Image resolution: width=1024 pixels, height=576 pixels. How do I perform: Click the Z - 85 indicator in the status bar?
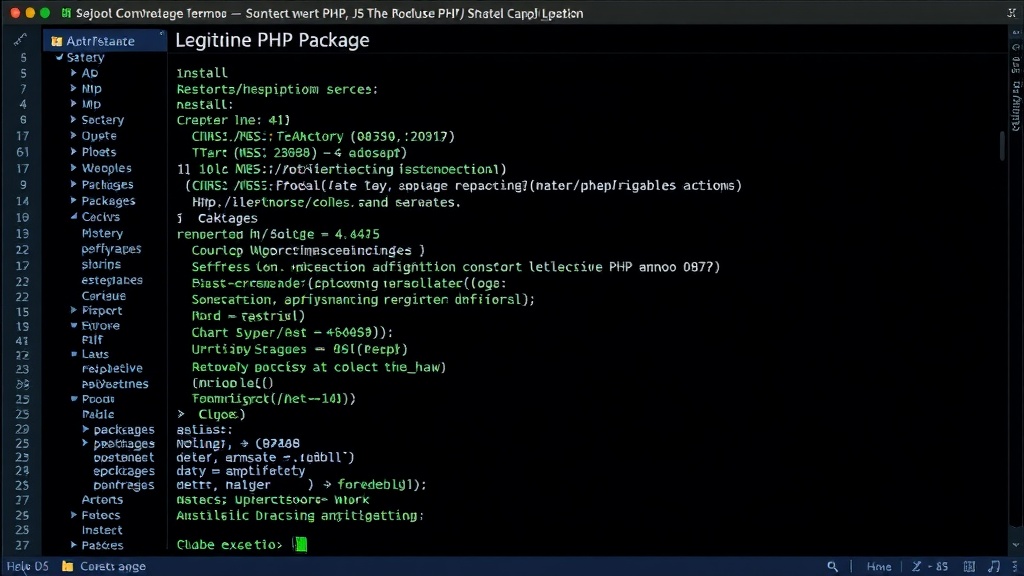pyautogui.click(x=930, y=566)
